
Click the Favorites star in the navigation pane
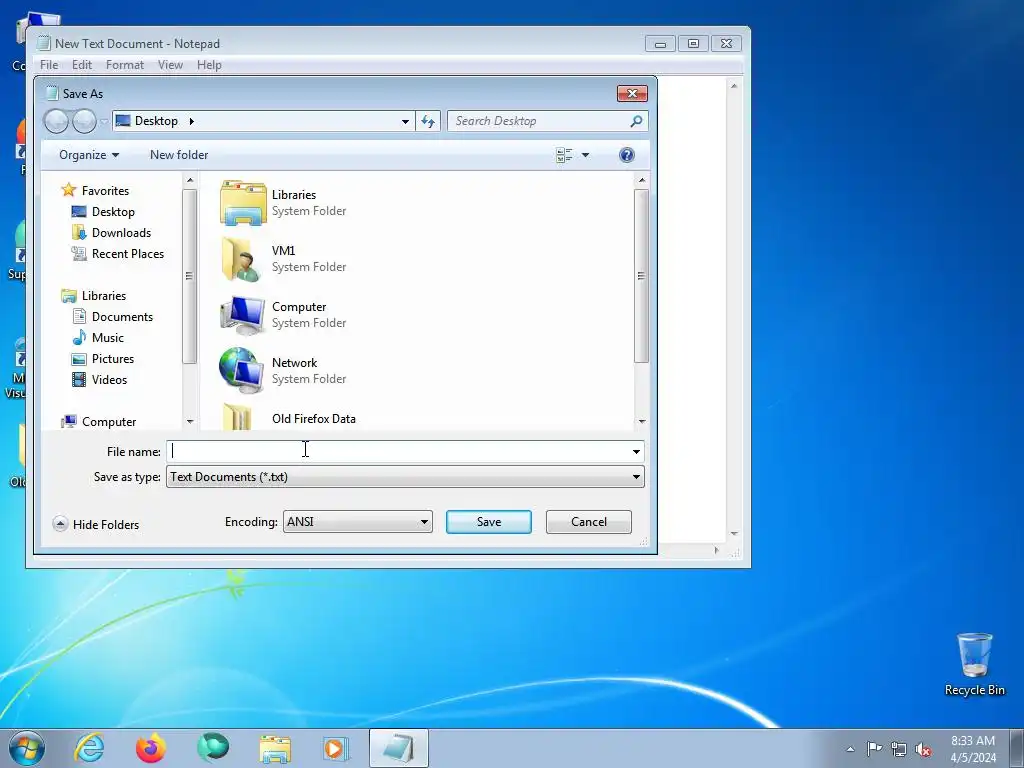tap(69, 190)
